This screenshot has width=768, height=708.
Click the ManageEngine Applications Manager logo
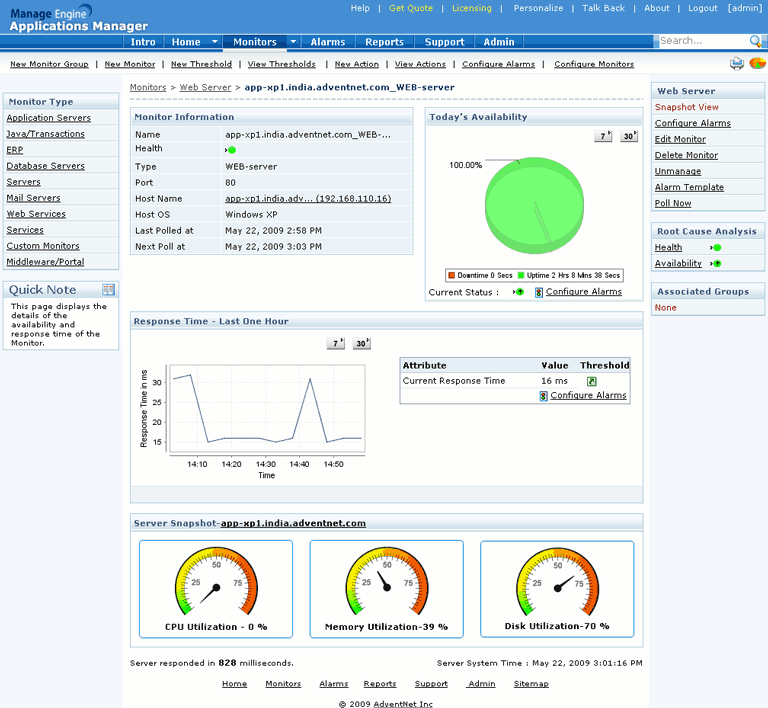78,18
